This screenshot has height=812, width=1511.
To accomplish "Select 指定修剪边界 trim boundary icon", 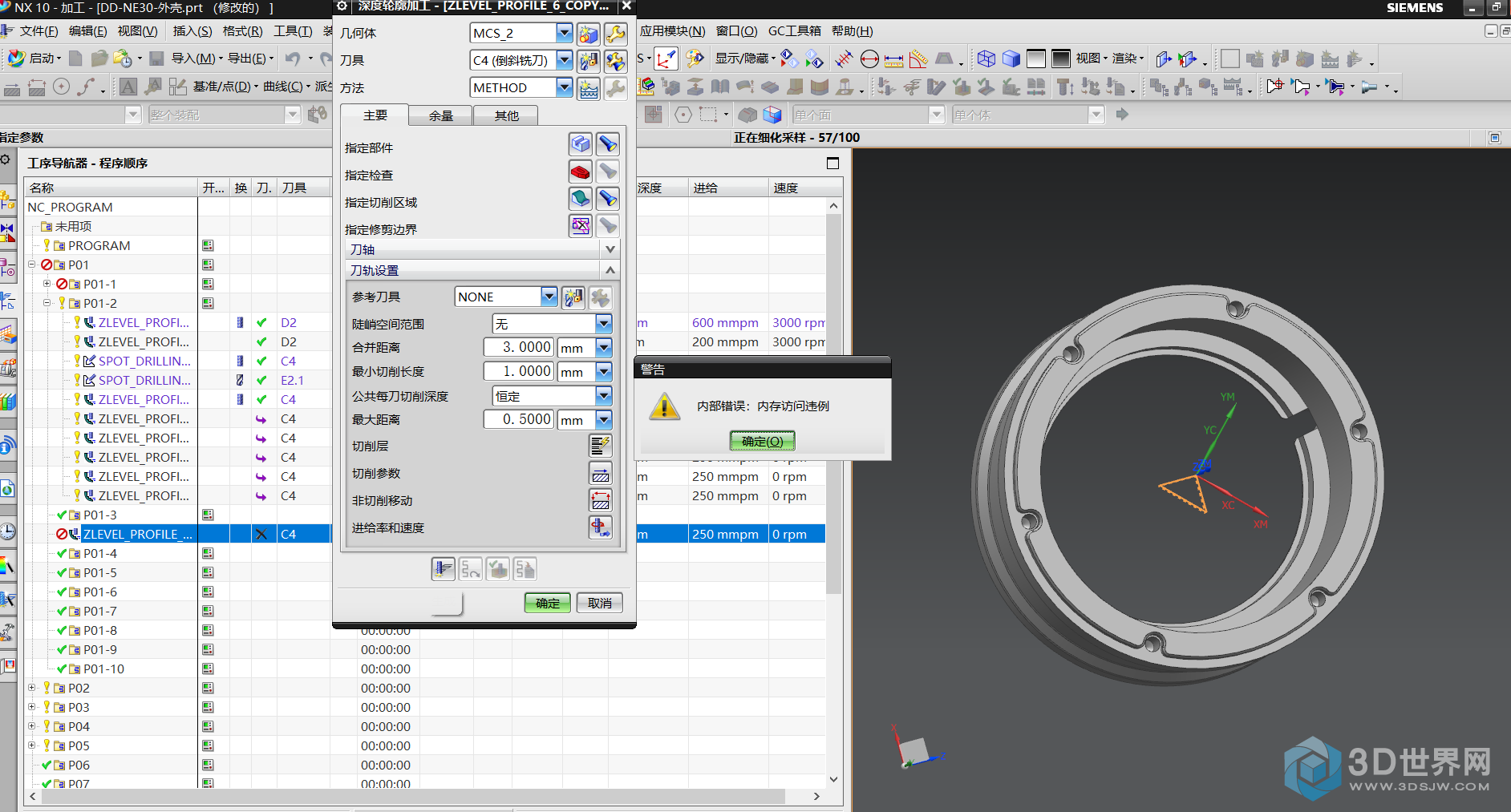I will [x=580, y=226].
